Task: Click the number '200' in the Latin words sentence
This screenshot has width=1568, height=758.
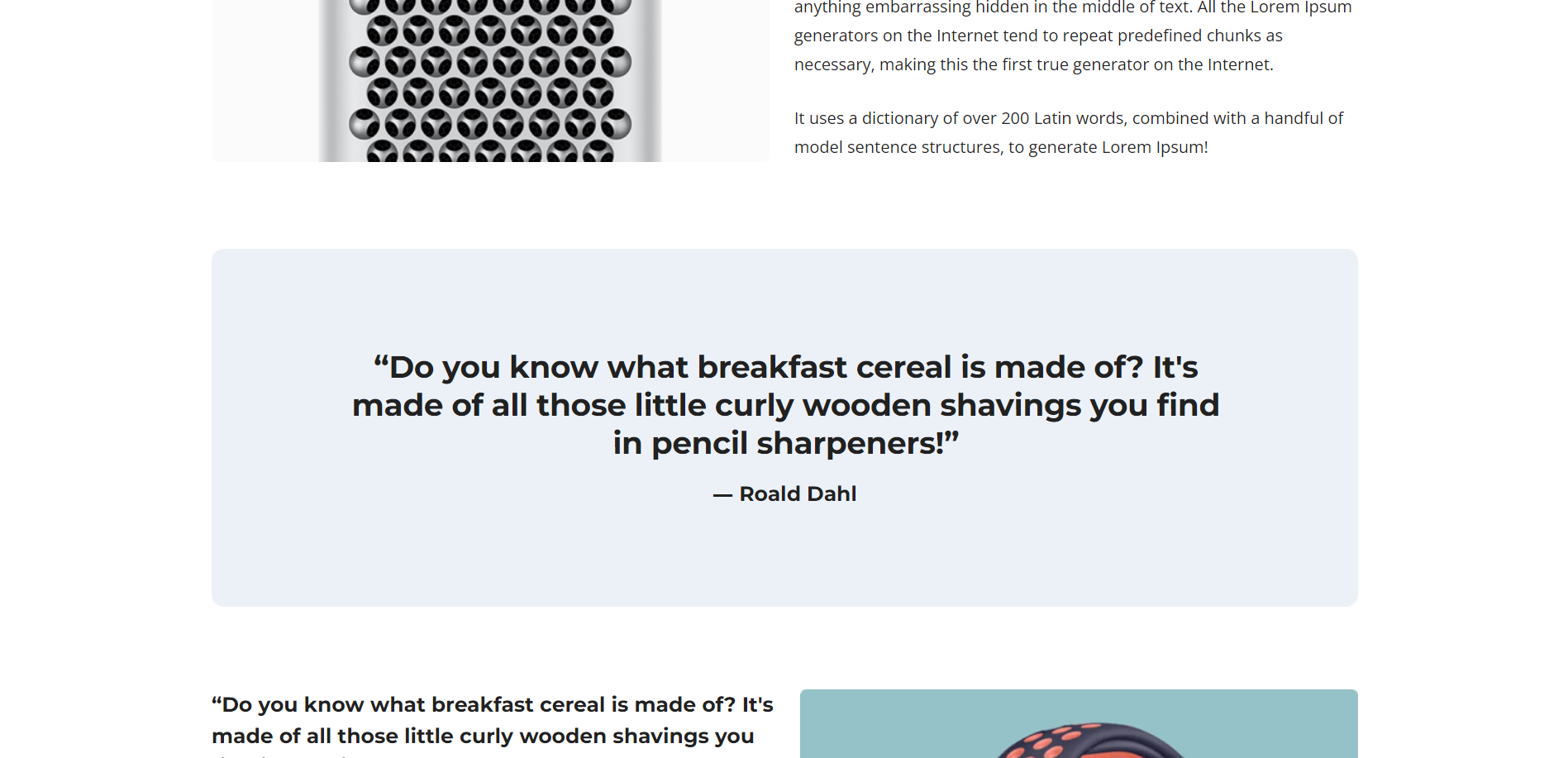Action: point(1015,118)
